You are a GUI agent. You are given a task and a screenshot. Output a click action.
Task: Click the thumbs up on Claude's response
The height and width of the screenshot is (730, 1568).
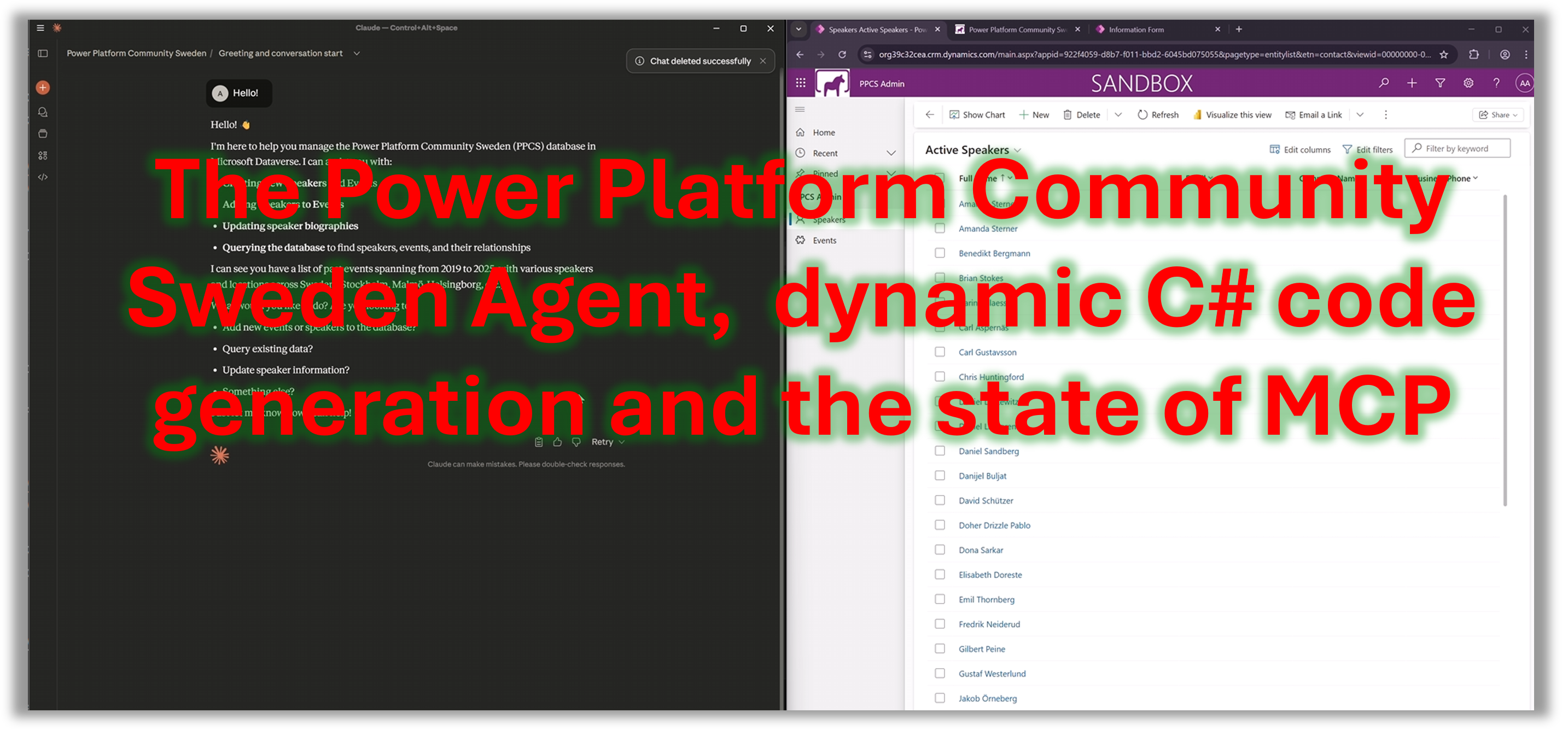point(557,441)
